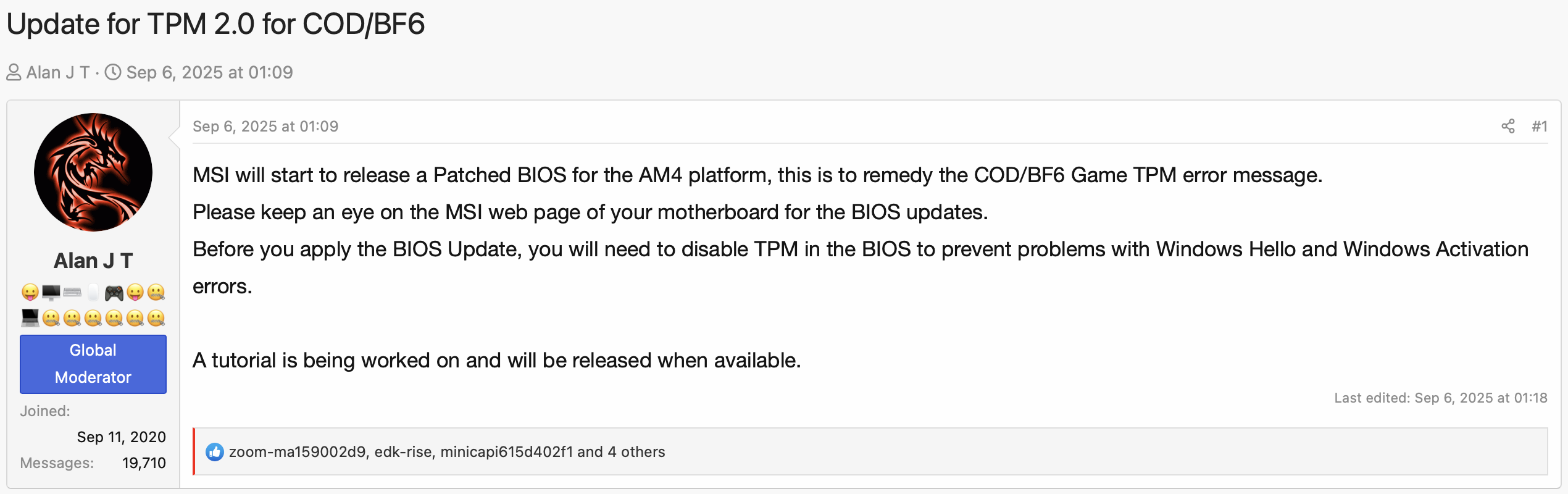This screenshot has width=1568, height=494.
Task: Open zoom-ma159002d9 liker profile
Action: point(298,452)
